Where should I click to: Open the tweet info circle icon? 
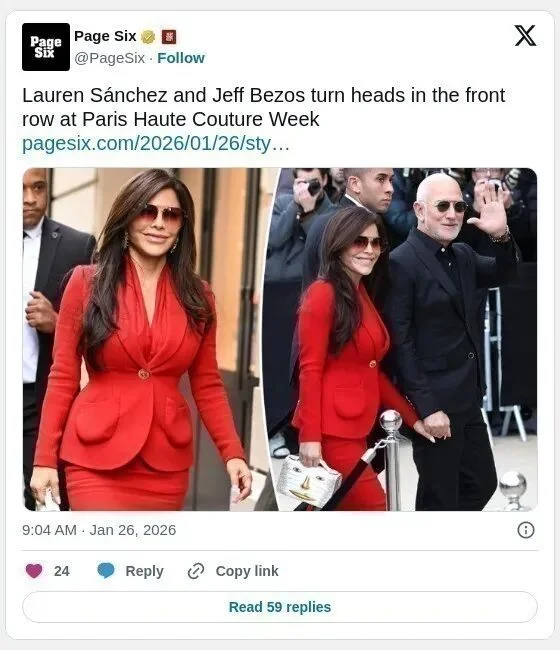(x=526, y=530)
